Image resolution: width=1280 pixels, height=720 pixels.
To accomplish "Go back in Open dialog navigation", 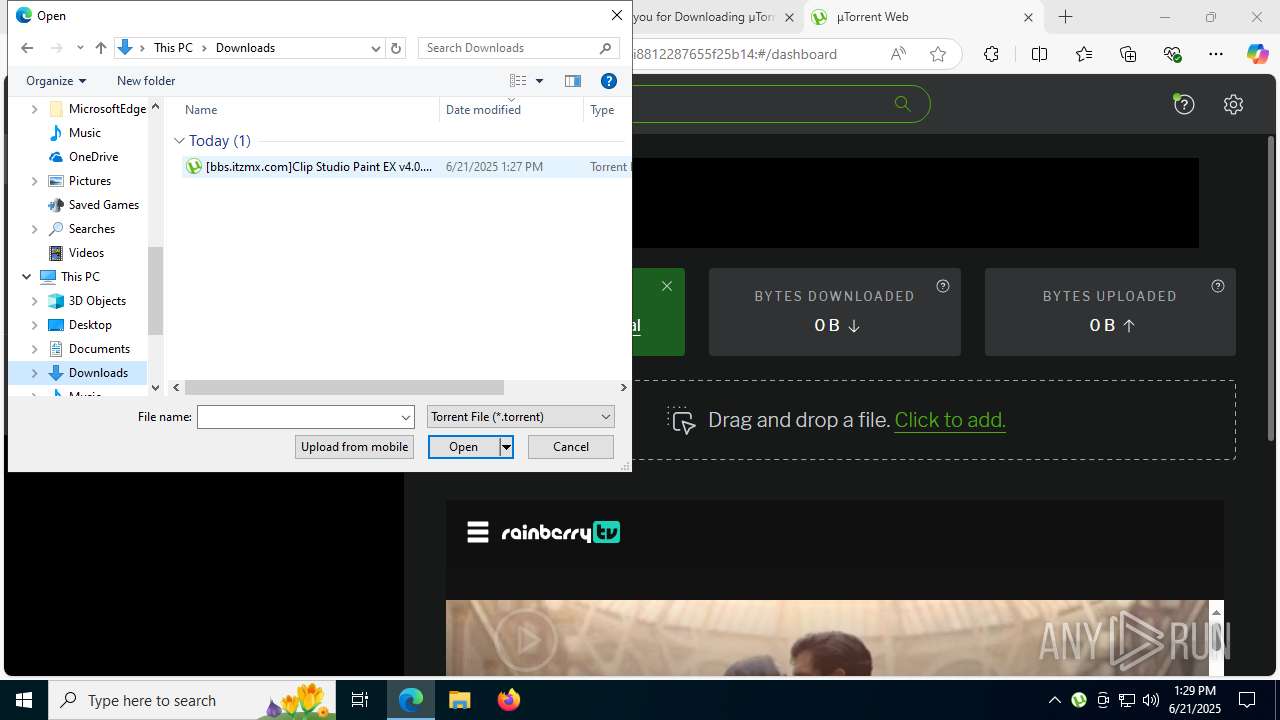I will point(27,48).
